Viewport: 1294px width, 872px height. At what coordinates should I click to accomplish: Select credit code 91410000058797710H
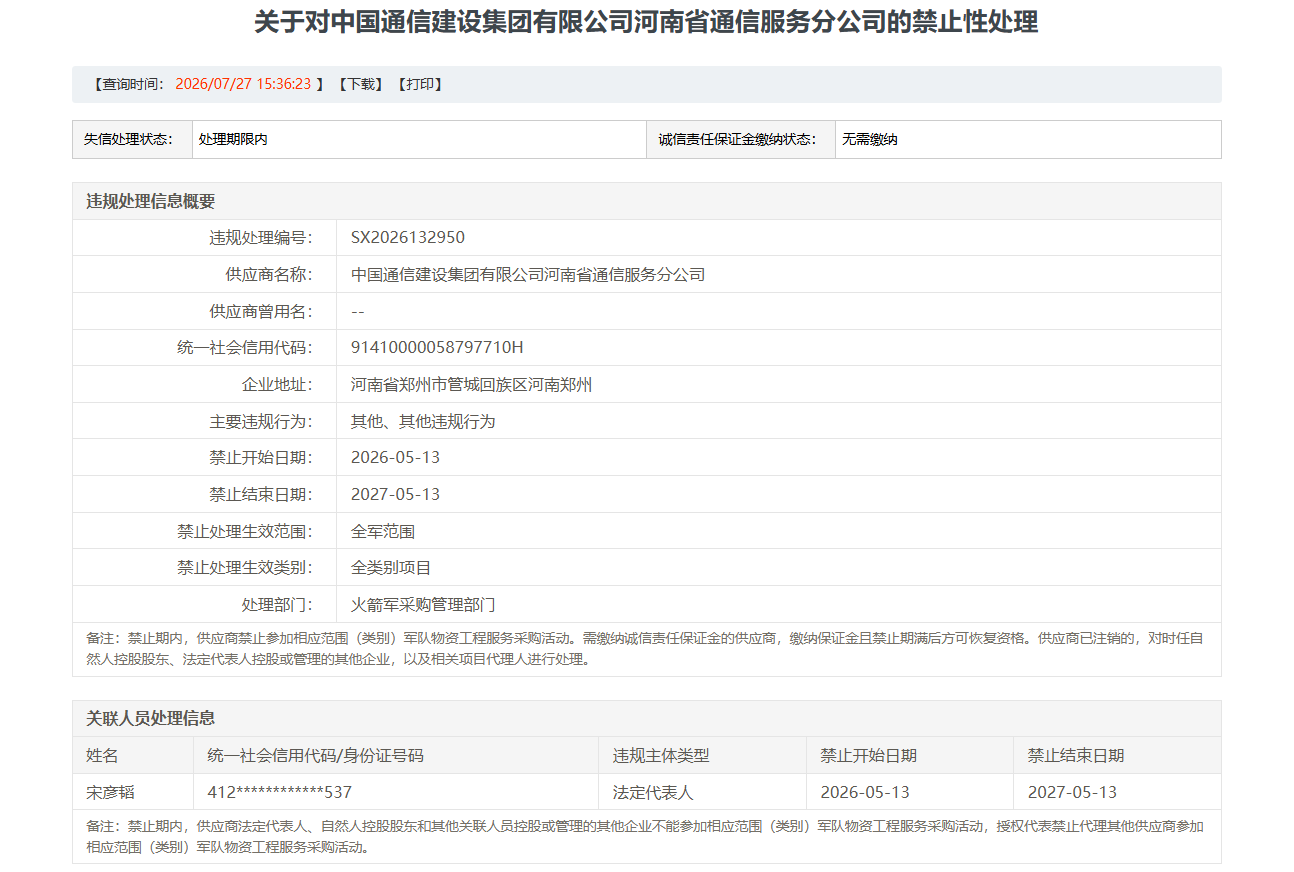tap(437, 348)
